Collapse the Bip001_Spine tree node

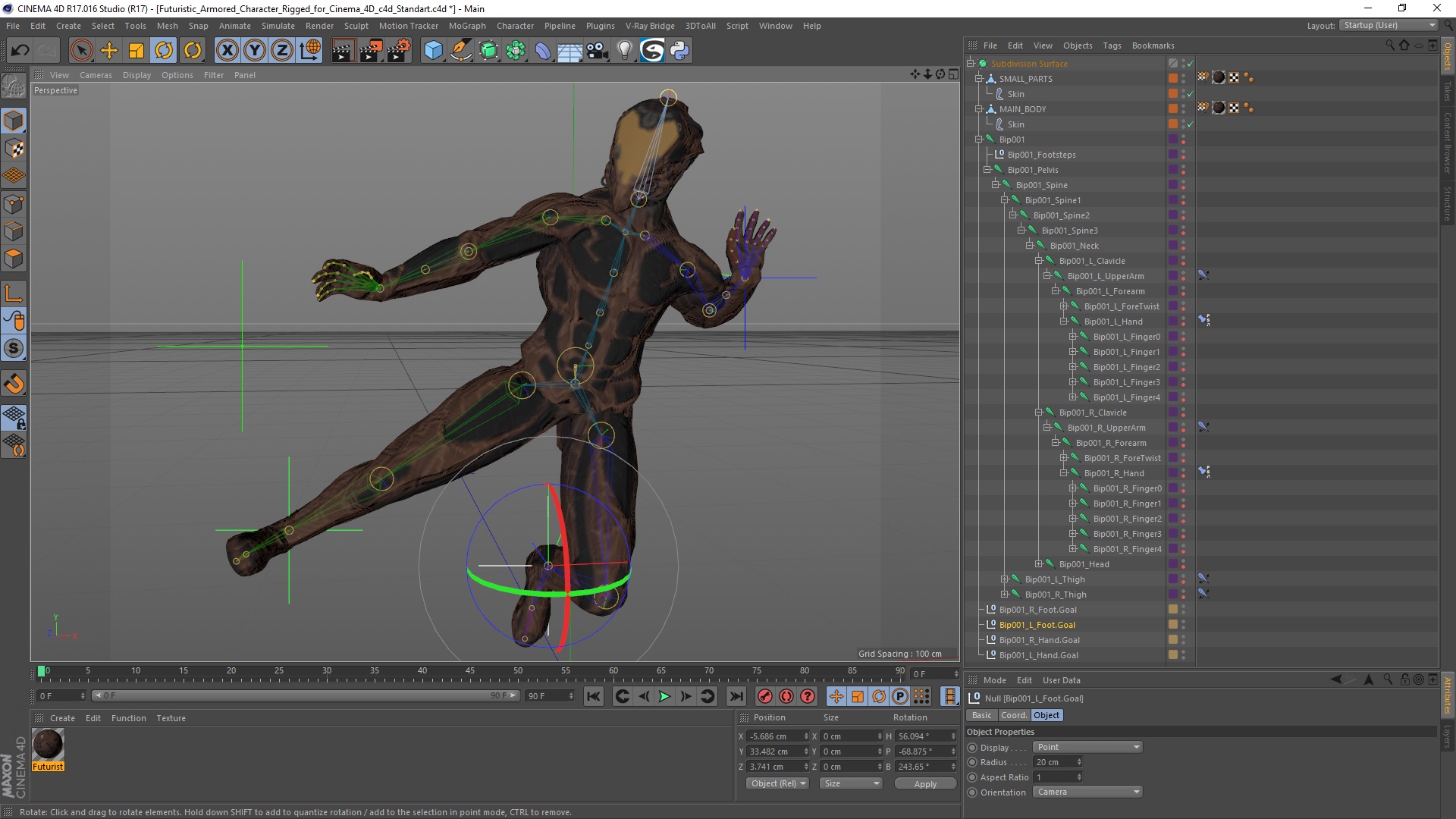click(995, 185)
